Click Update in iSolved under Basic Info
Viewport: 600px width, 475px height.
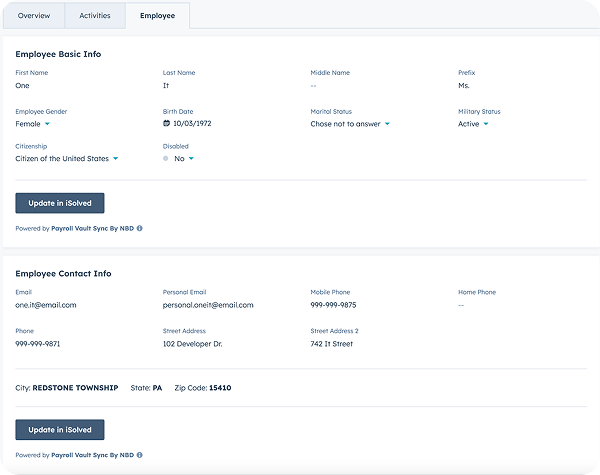click(60, 203)
